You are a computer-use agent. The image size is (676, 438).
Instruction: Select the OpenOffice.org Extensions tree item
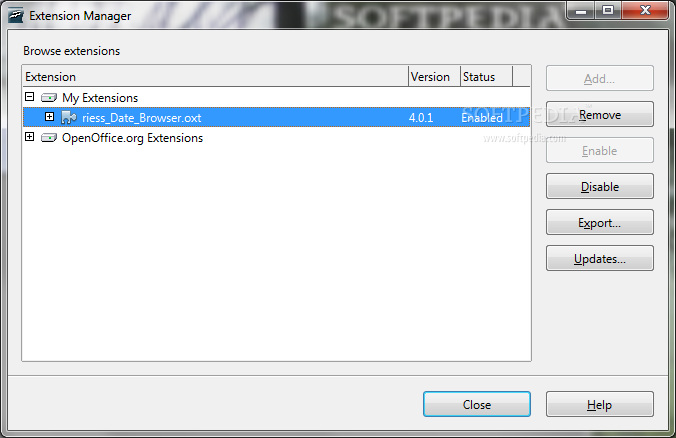pyautogui.click(x=132, y=138)
